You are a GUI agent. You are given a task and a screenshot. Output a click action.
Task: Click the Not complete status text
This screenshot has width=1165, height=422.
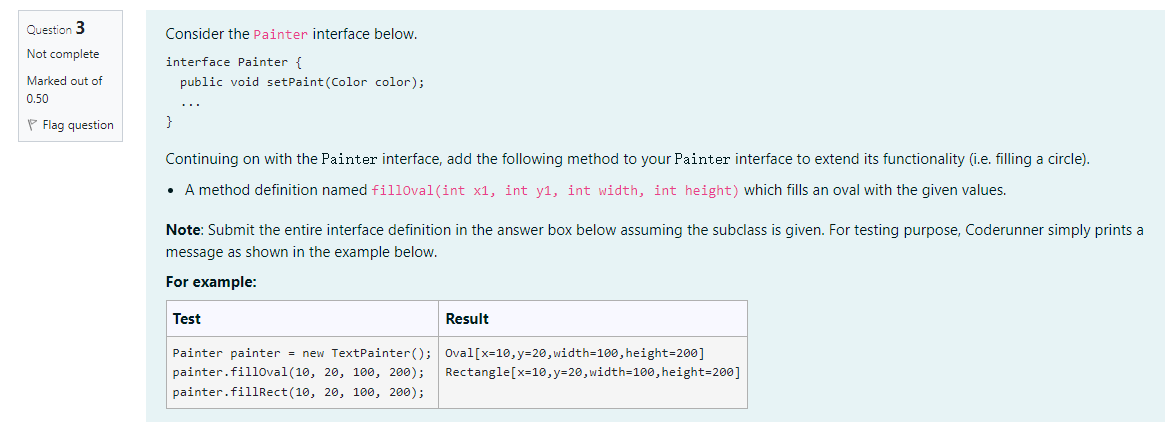tap(63, 54)
